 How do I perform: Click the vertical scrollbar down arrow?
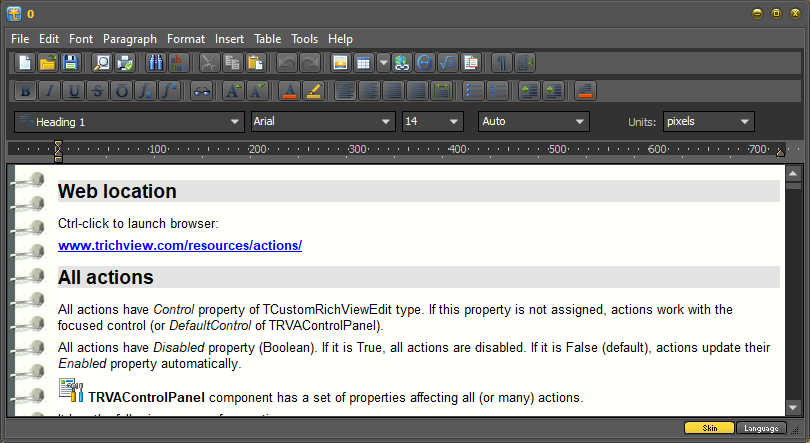pos(794,408)
